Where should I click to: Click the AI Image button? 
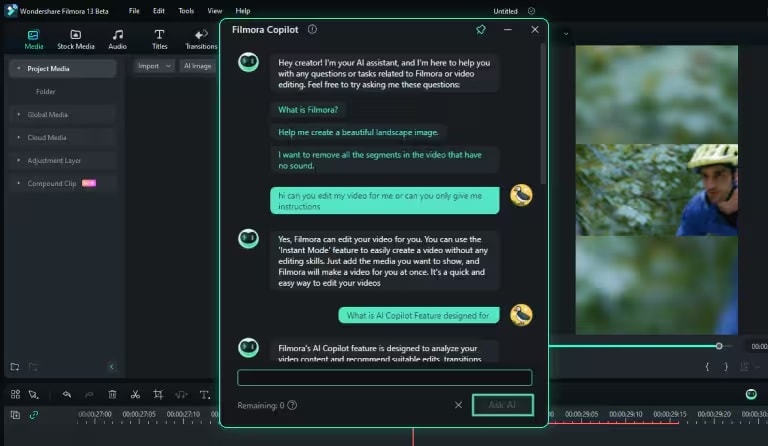(x=197, y=66)
